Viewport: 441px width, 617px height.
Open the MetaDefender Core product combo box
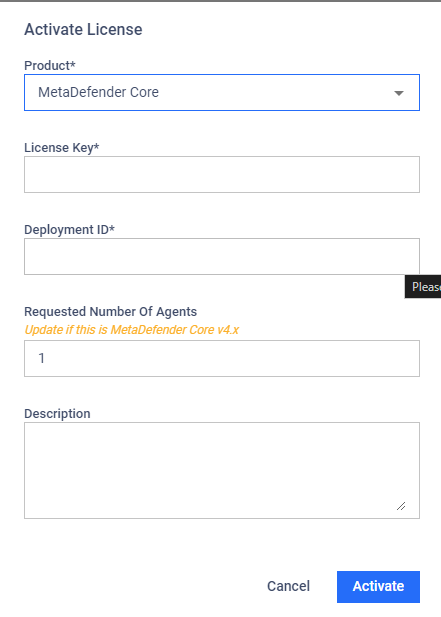pyautogui.click(x=222, y=92)
